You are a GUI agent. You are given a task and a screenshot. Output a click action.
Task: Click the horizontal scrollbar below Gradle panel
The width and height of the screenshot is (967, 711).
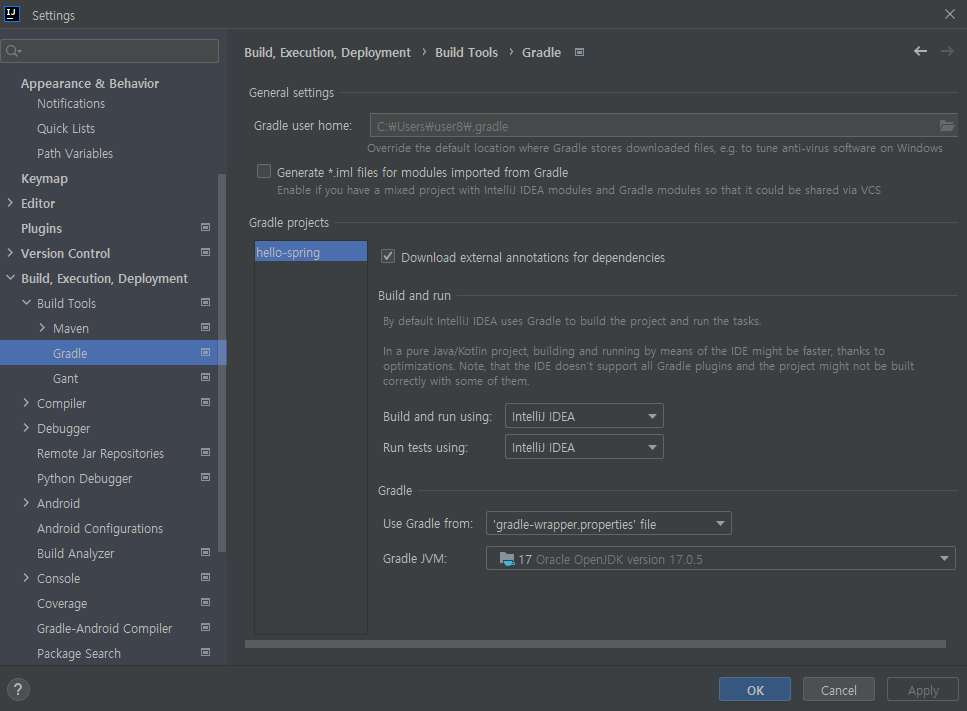595,644
